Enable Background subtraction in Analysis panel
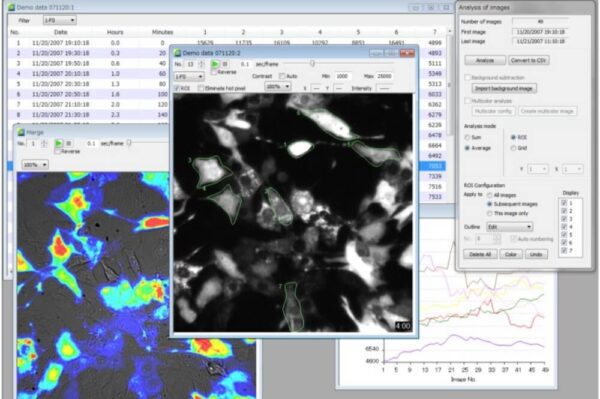The height and width of the screenshot is (399, 600). point(467,77)
